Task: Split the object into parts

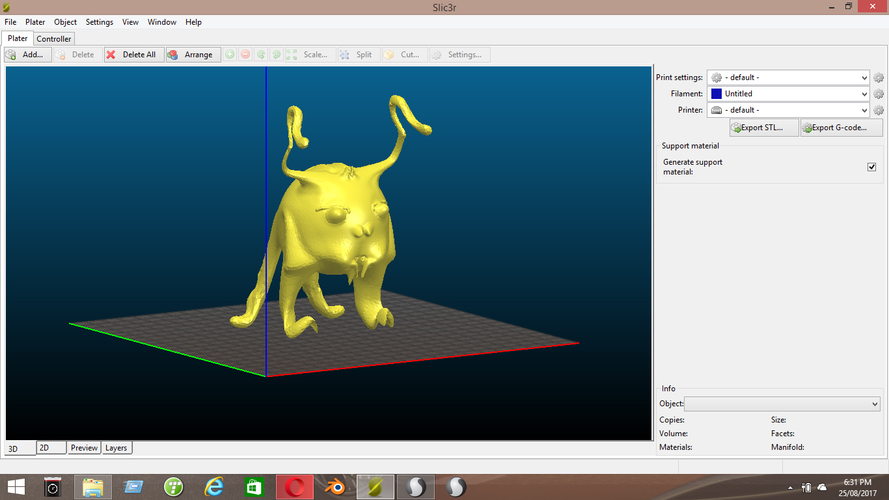Action: point(357,54)
